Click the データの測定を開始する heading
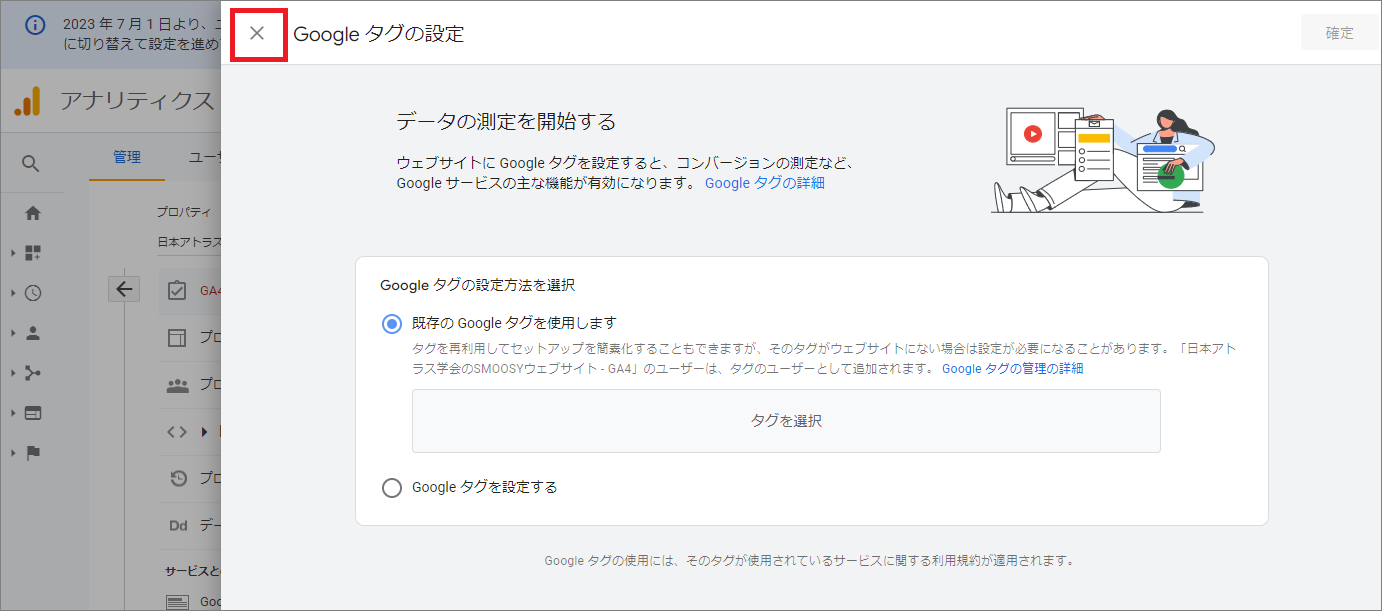Screen dimensions: 1382x611 (506, 122)
